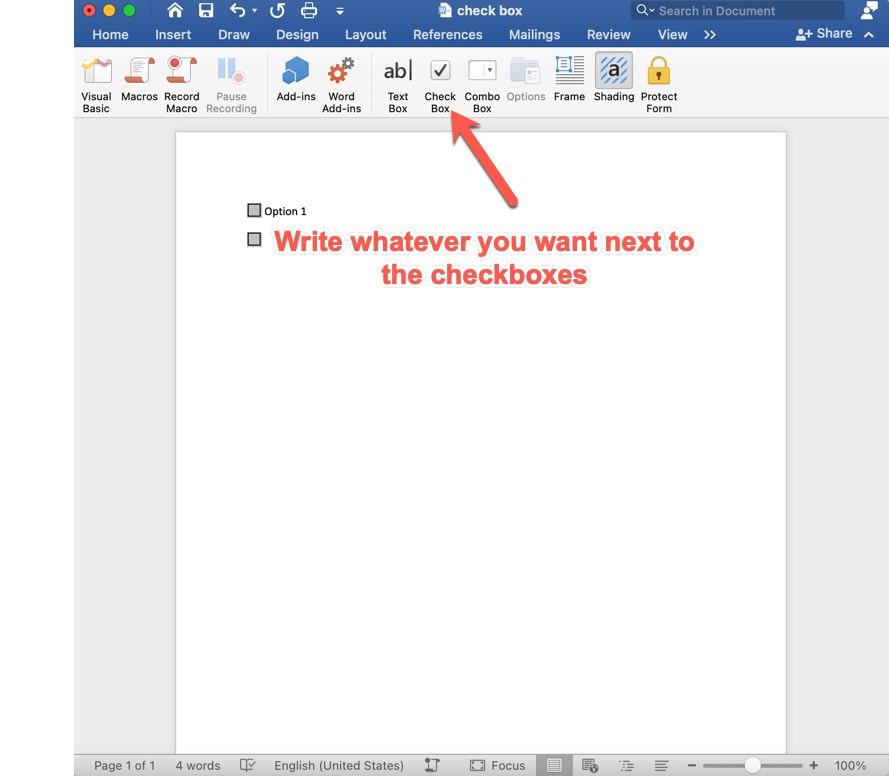Viewport: 889px width, 776px height.
Task: Switch to Web Layout view
Action: (590, 765)
